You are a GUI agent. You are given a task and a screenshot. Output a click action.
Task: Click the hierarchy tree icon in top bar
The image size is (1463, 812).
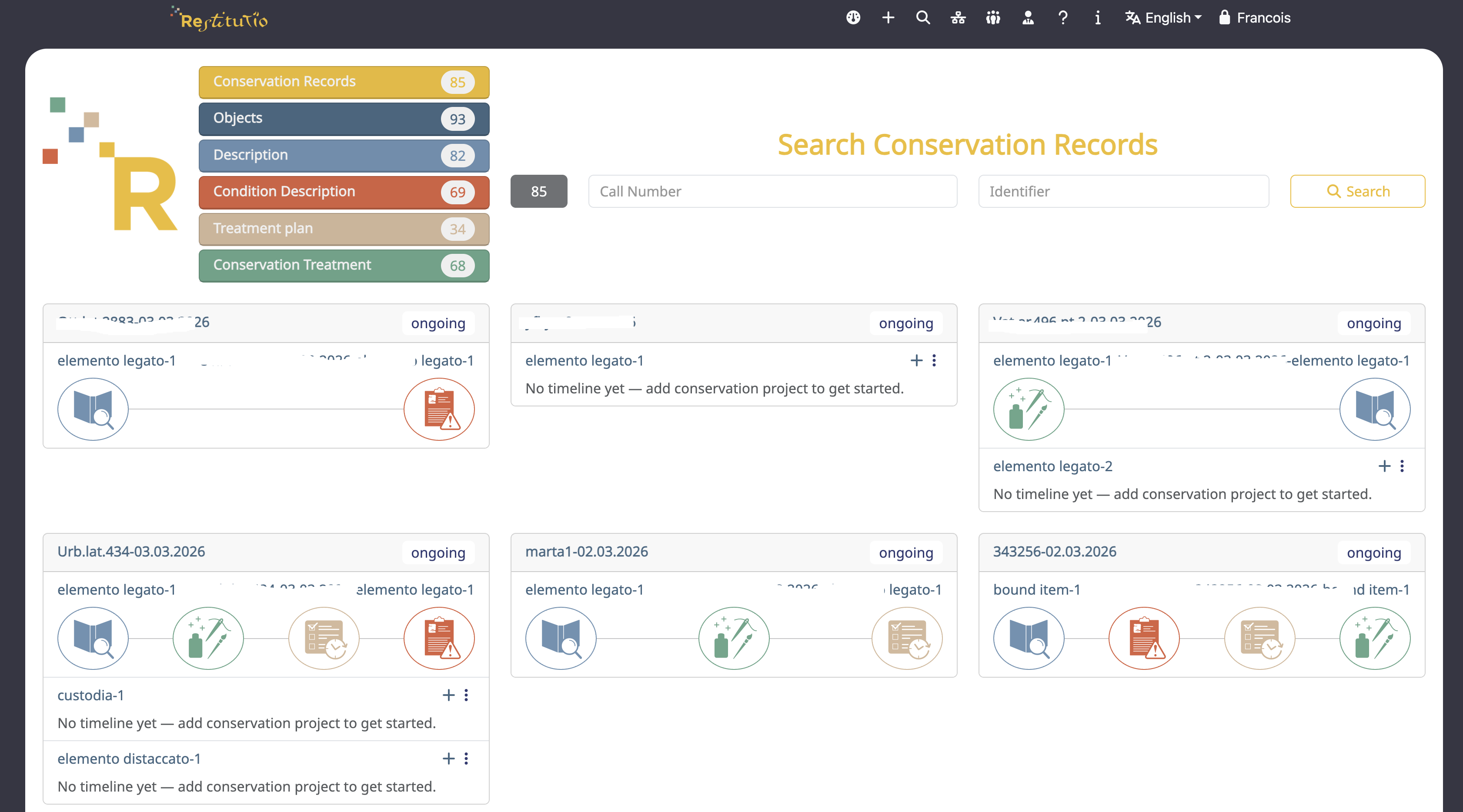tap(958, 17)
